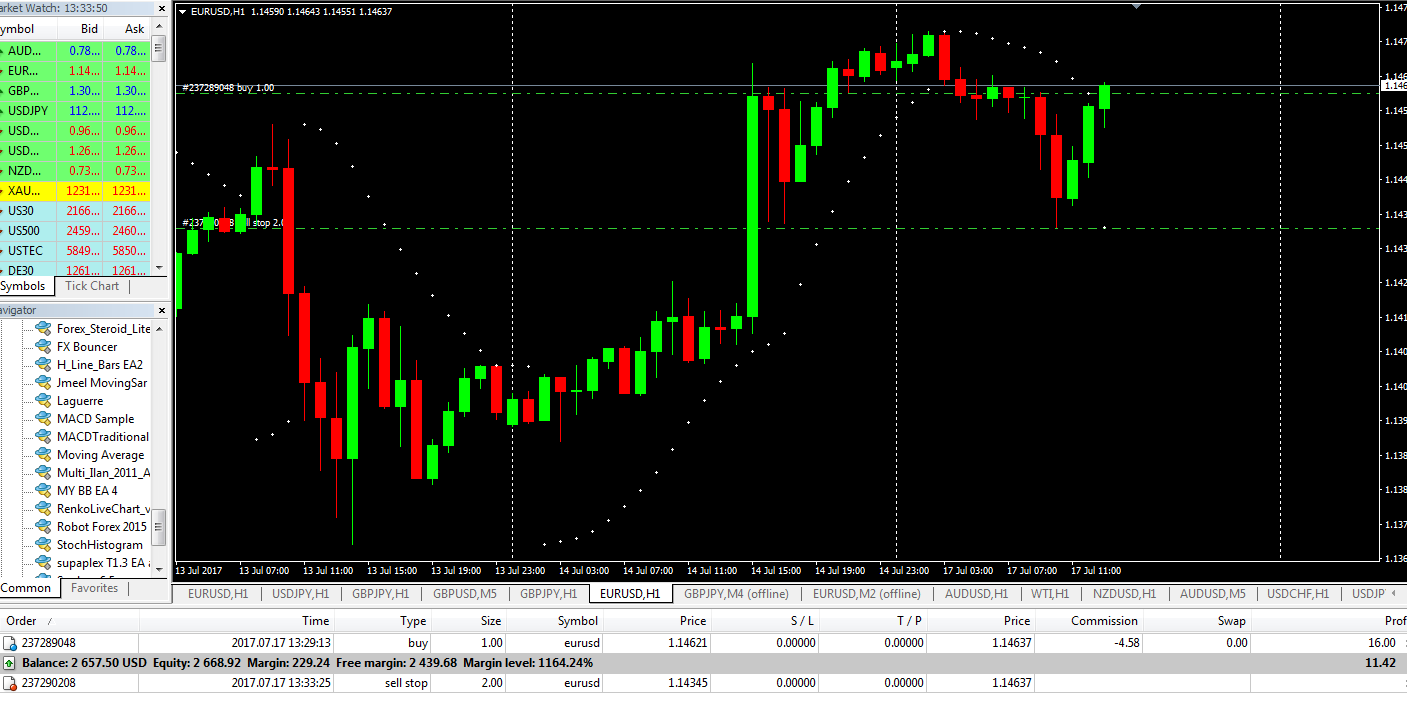Select the FX Bouncer expert advisor icon
Viewport: 1407px width, 703px height.
43,346
